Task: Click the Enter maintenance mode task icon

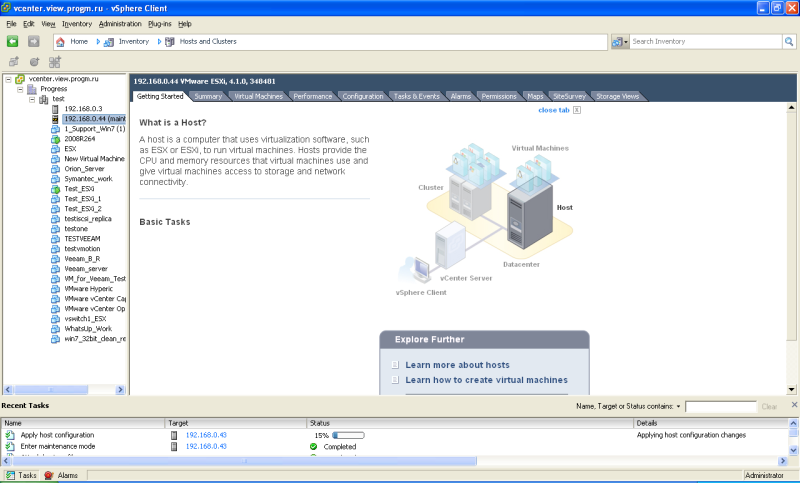Action: pos(10,446)
